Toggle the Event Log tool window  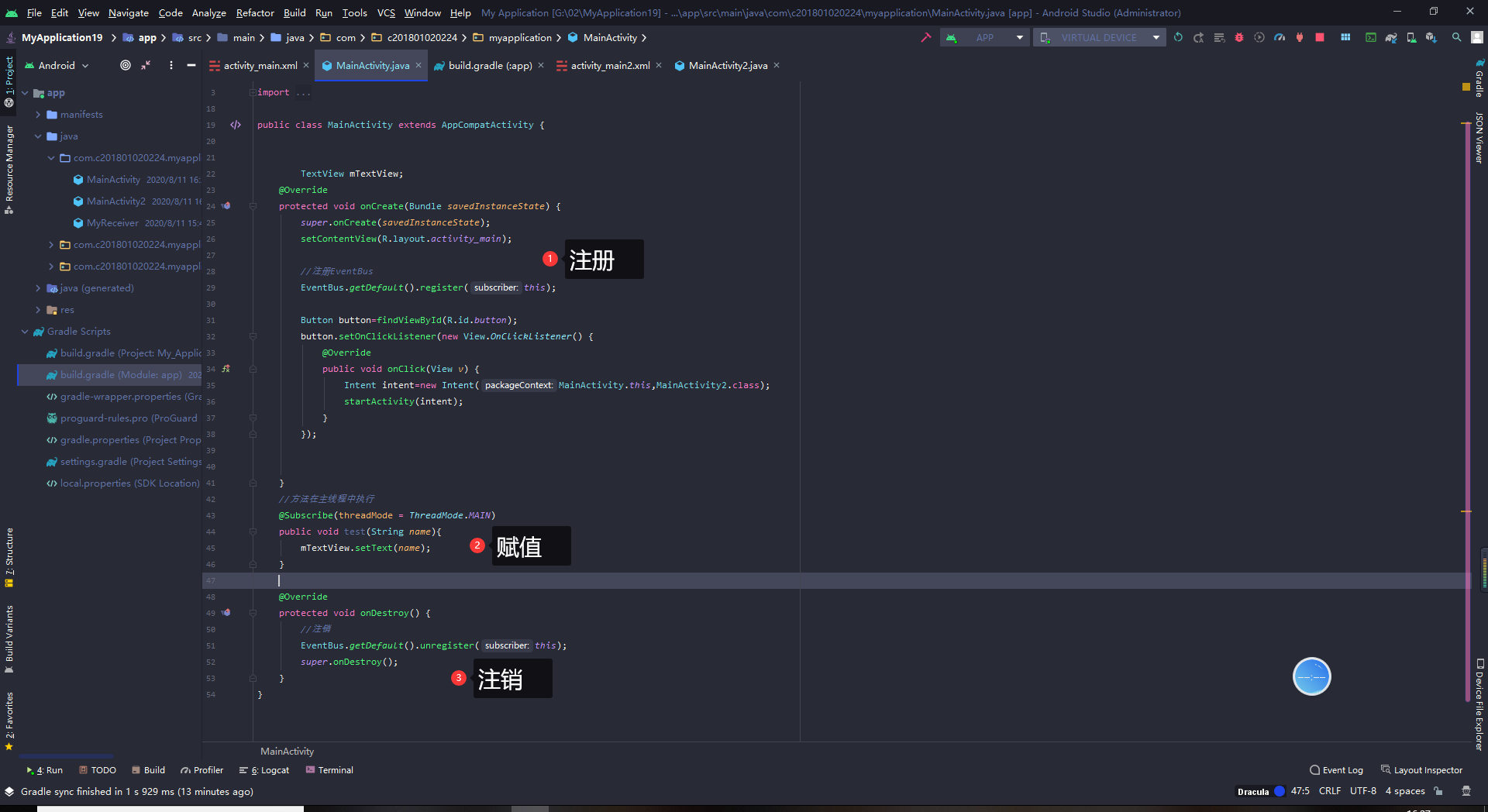pos(1336,770)
